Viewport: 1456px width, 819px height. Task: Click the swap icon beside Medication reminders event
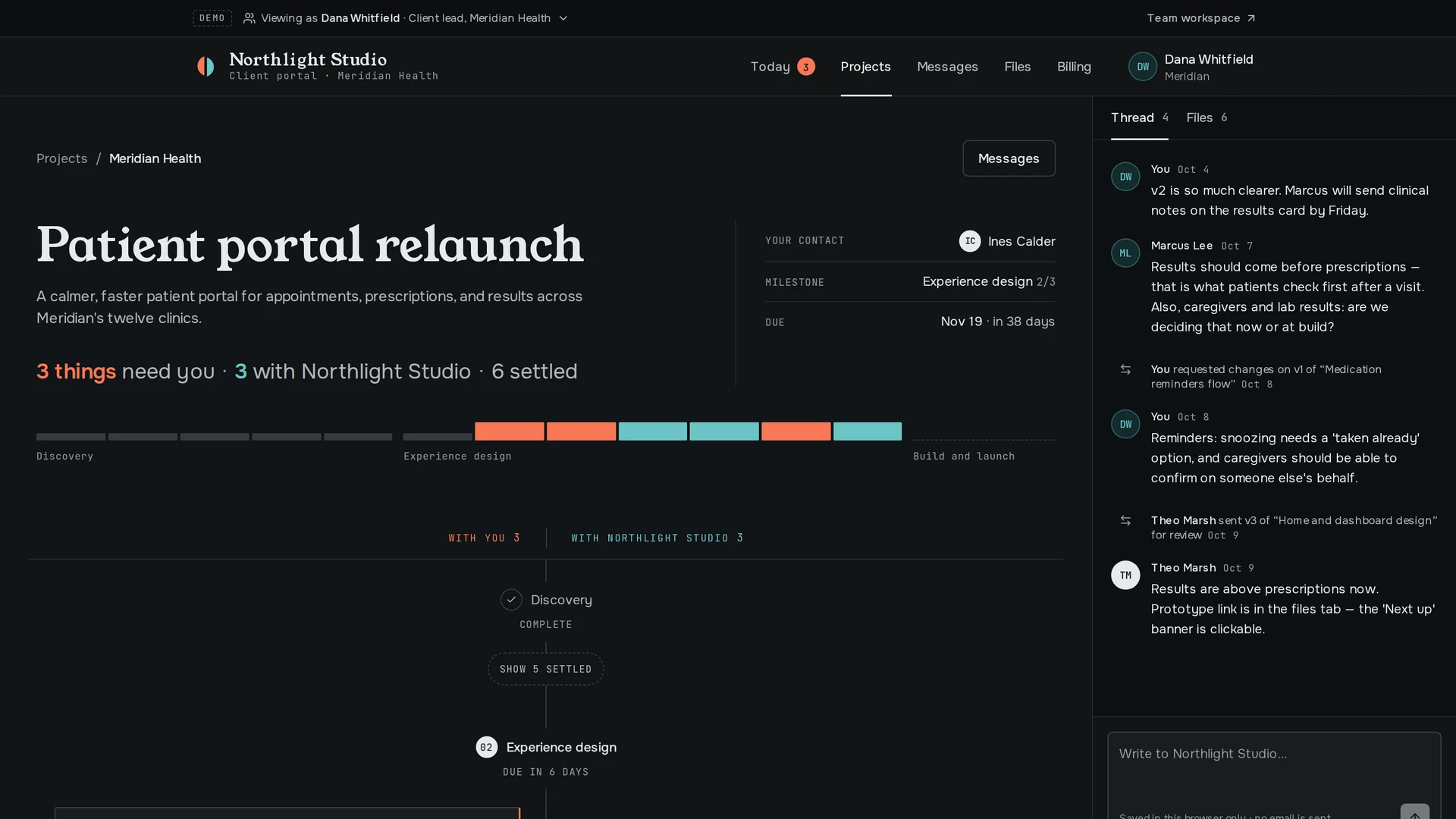point(1125,369)
